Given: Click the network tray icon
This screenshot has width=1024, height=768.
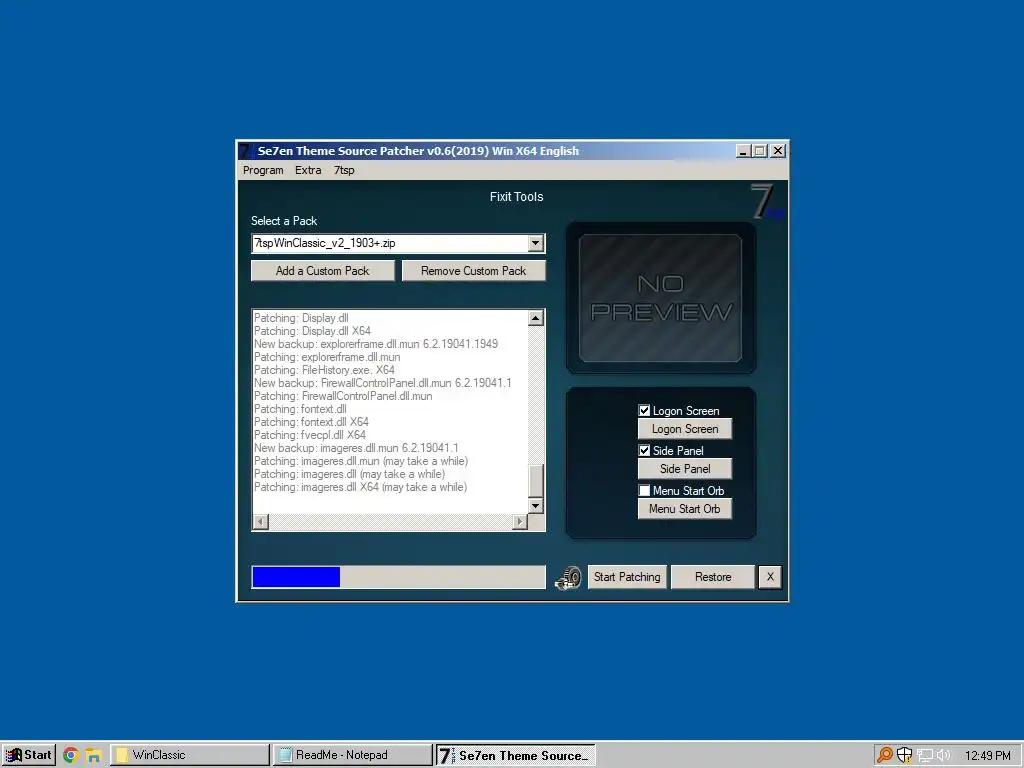Looking at the screenshot, I should (x=924, y=756).
